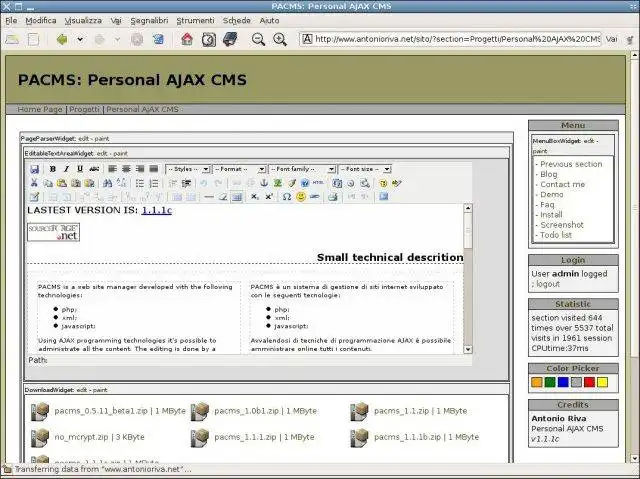Open the Strumenti menu
This screenshot has width=640, height=479.
(195, 20)
